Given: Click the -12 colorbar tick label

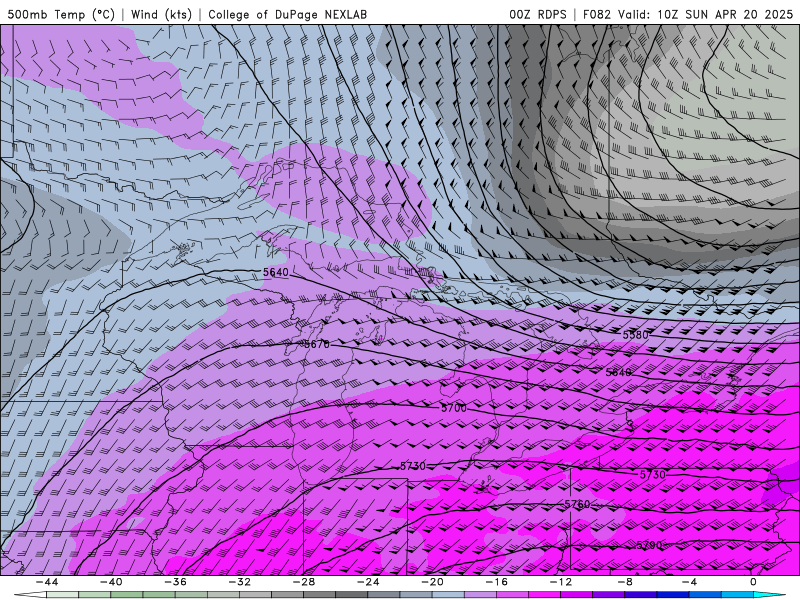Looking at the screenshot, I should [561, 582].
